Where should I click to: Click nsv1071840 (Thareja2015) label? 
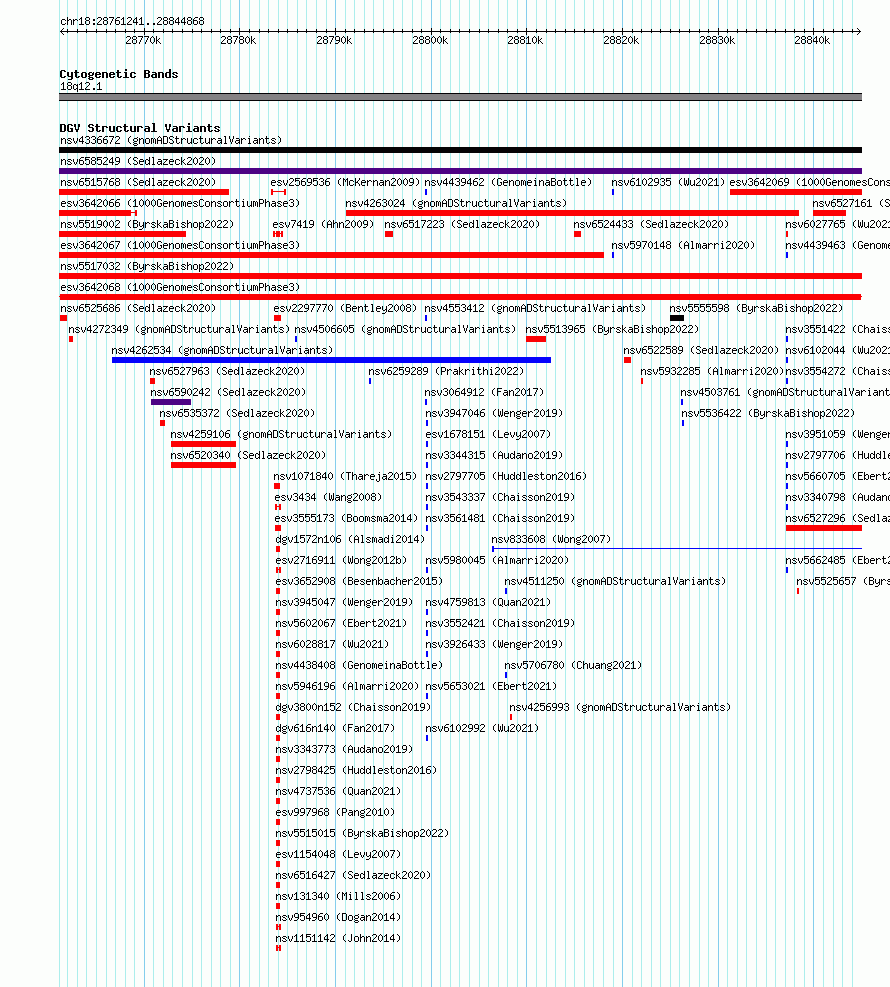pos(345,477)
